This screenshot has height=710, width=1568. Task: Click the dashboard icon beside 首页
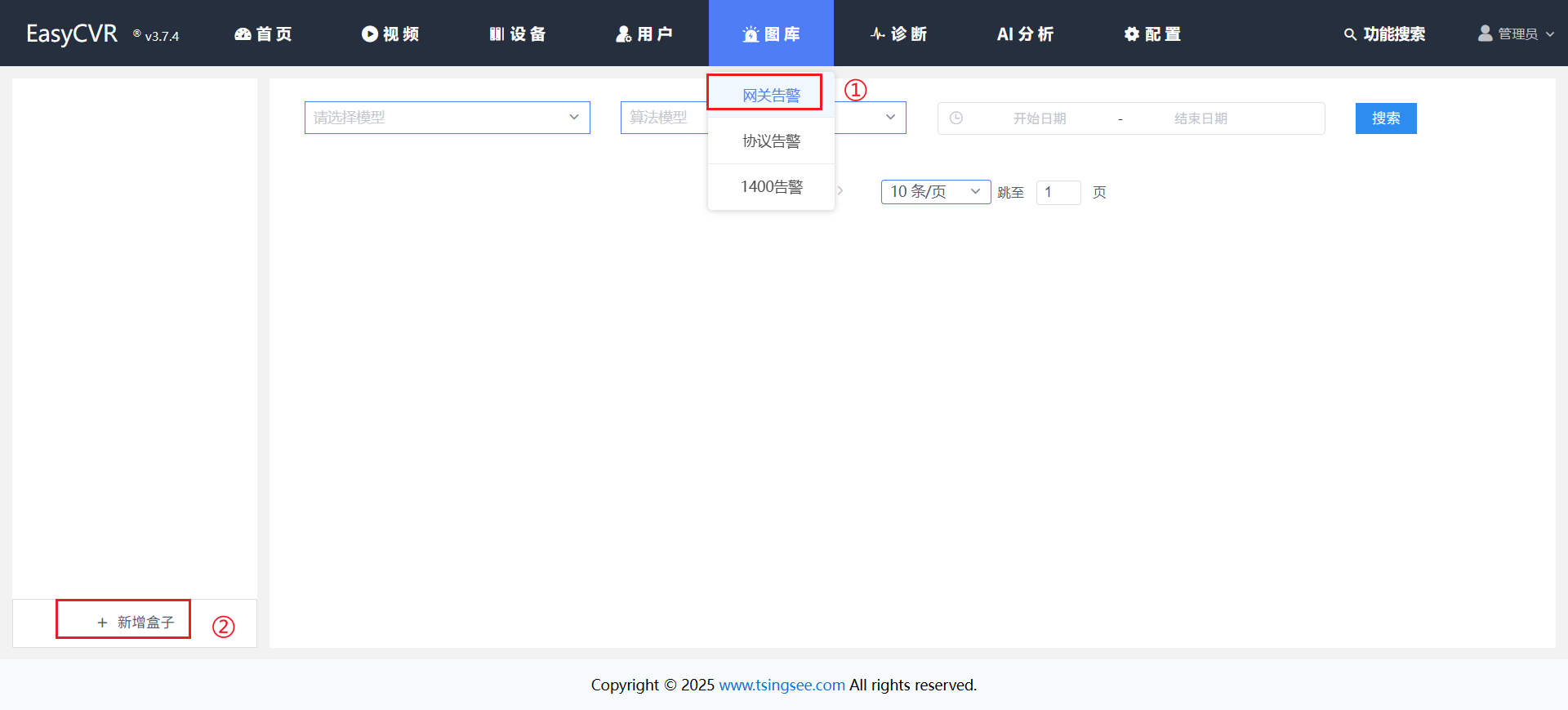click(243, 34)
